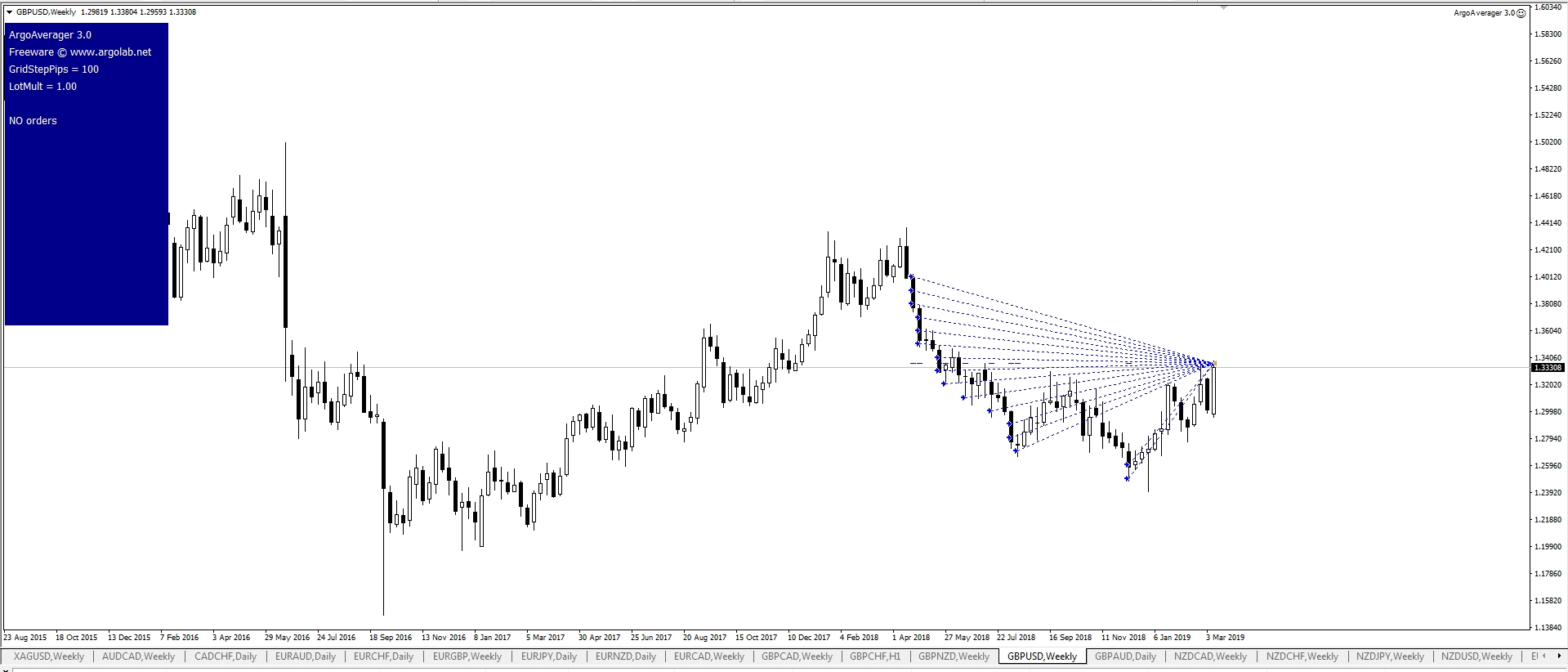Click the 'GridStepPips = 100' line
This screenshot has height=672, width=1568.
pos(54,69)
